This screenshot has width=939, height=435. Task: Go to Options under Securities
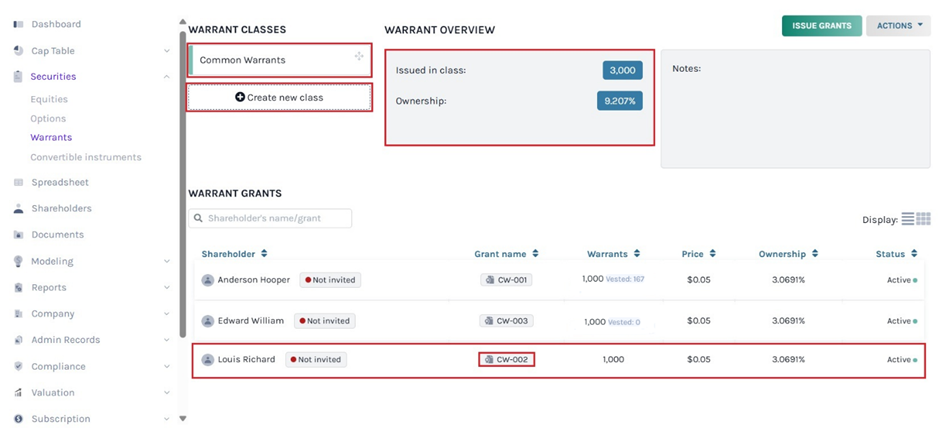pos(48,119)
